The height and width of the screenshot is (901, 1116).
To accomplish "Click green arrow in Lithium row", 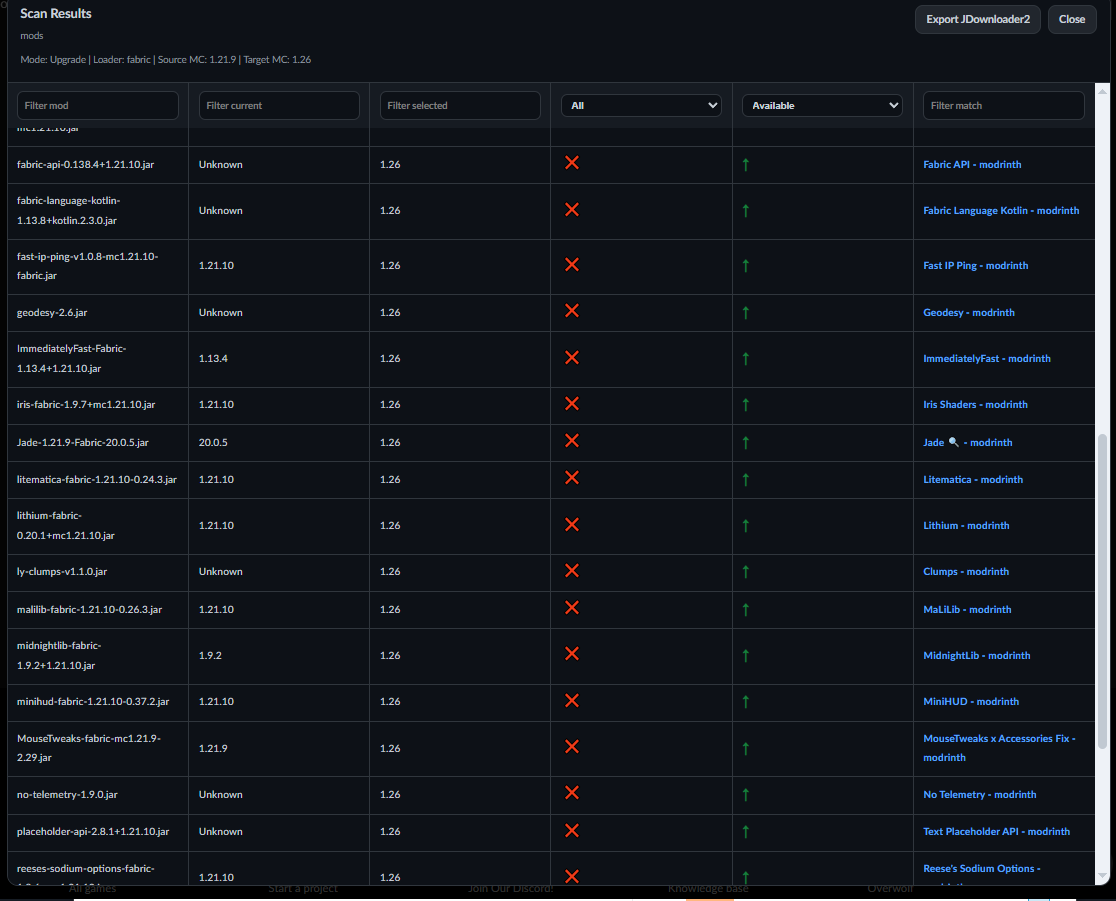I will [745, 526].
